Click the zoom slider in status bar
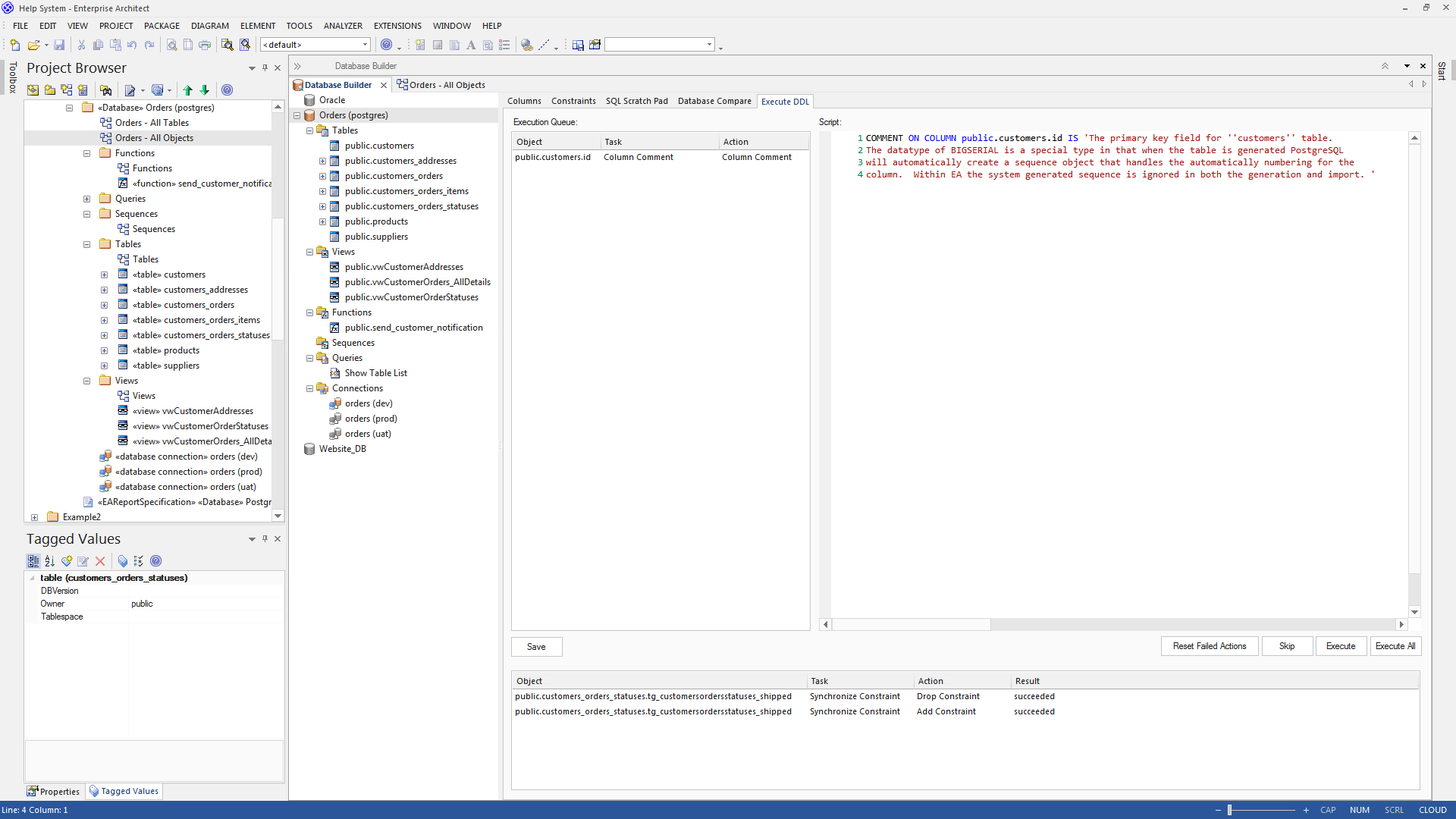 point(1229,810)
